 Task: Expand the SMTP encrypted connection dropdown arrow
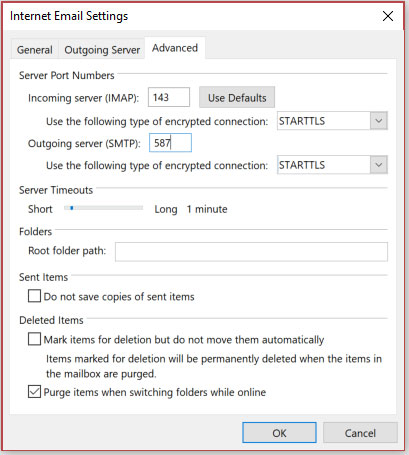379,165
